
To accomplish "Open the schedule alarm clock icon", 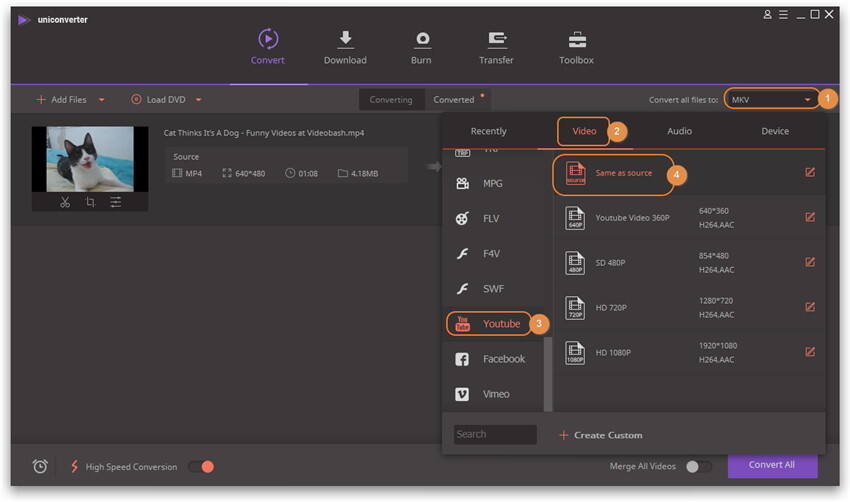I will (40, 466).
